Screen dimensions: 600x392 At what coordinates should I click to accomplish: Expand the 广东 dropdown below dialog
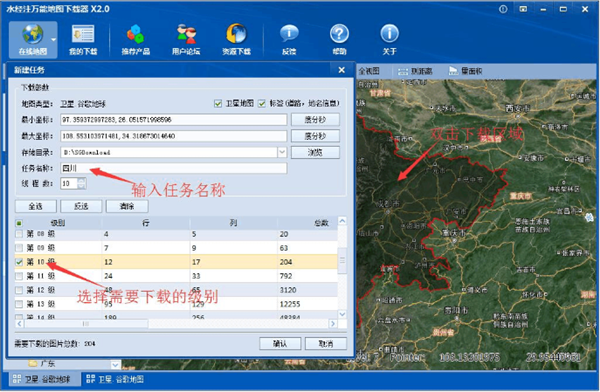pos(116,364)
